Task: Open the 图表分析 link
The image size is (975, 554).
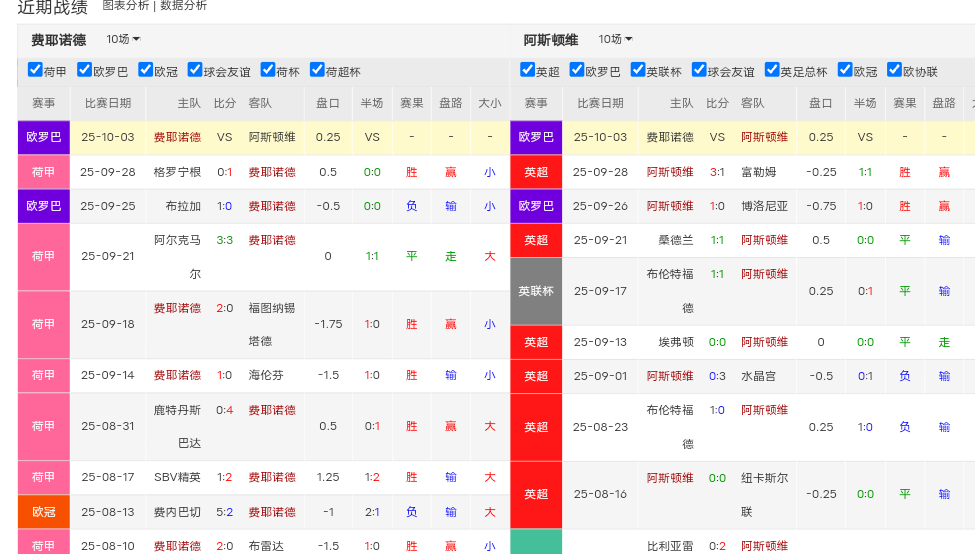Action: pyautogui.click(x=125, y=6)
